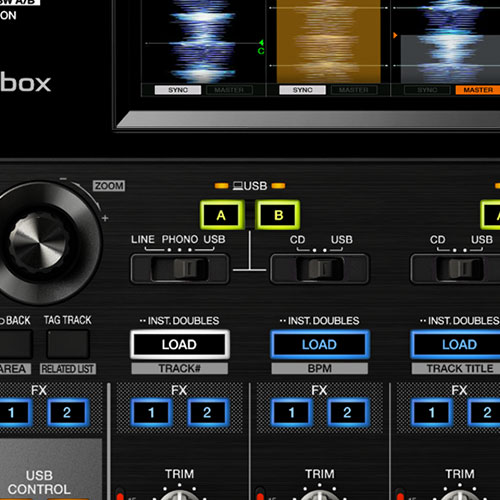Click the BPM label under the LOAD button
The width and height of the screenshot is (500, 500).
click(320, 368)
